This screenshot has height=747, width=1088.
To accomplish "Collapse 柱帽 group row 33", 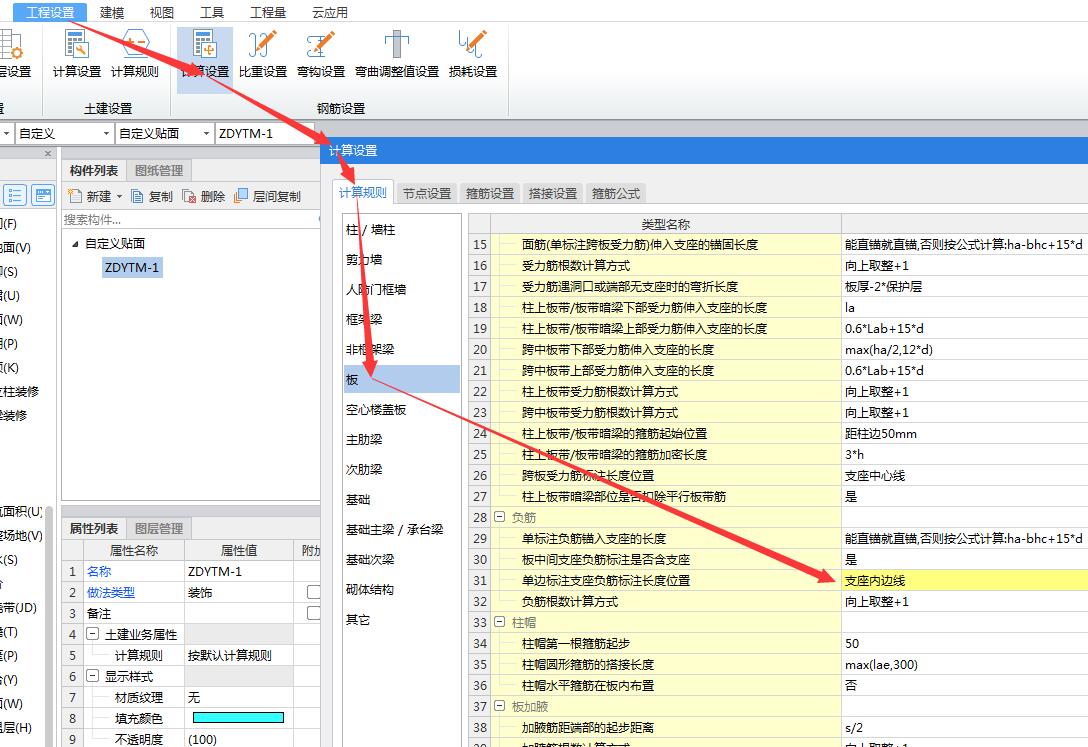I will coord(499,621).
